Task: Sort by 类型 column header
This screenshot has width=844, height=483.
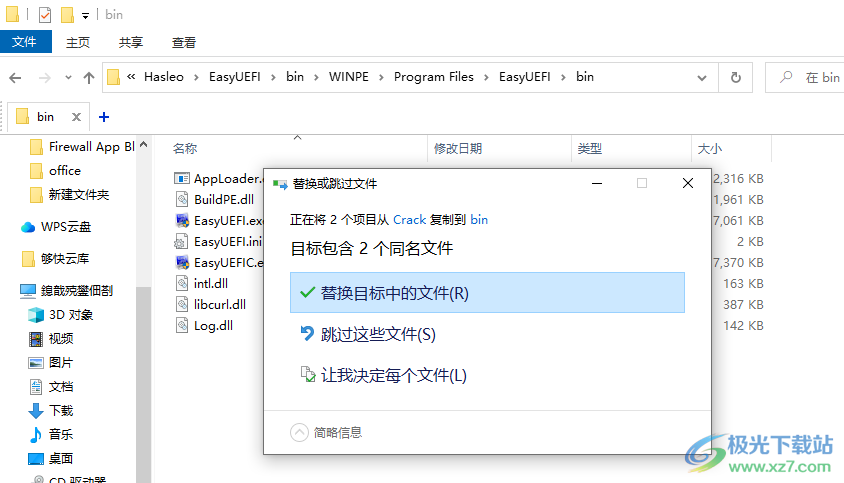Action: [589, 149]
